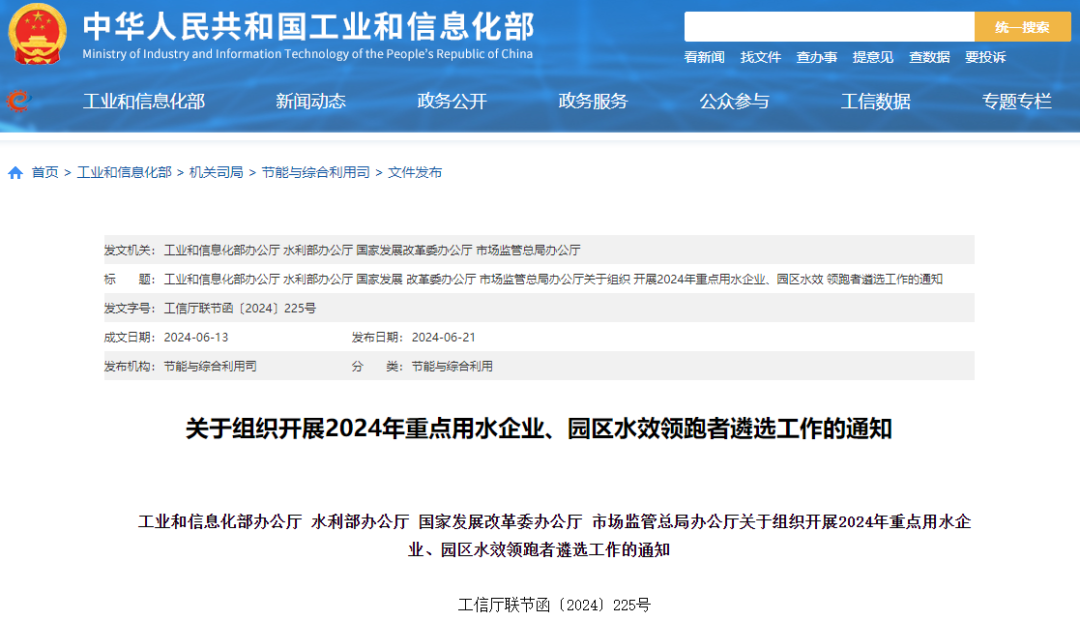Open the 专题专栏 navigation item
The image size is (1080, 621).
tap(1016, 101)
